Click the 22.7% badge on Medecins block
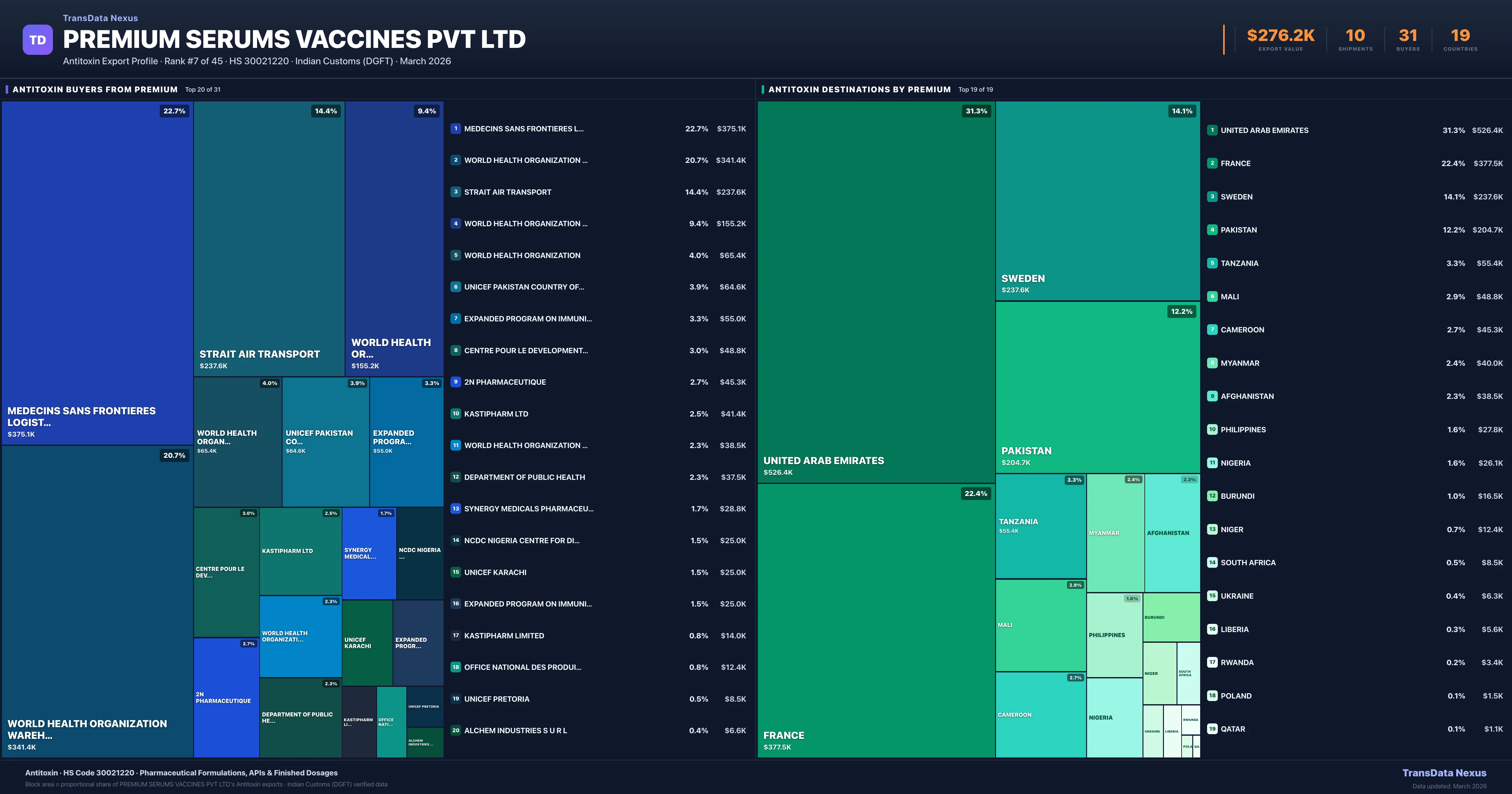Image resolution: width=1512 pixels, height=794 pixels. [174, 111]
